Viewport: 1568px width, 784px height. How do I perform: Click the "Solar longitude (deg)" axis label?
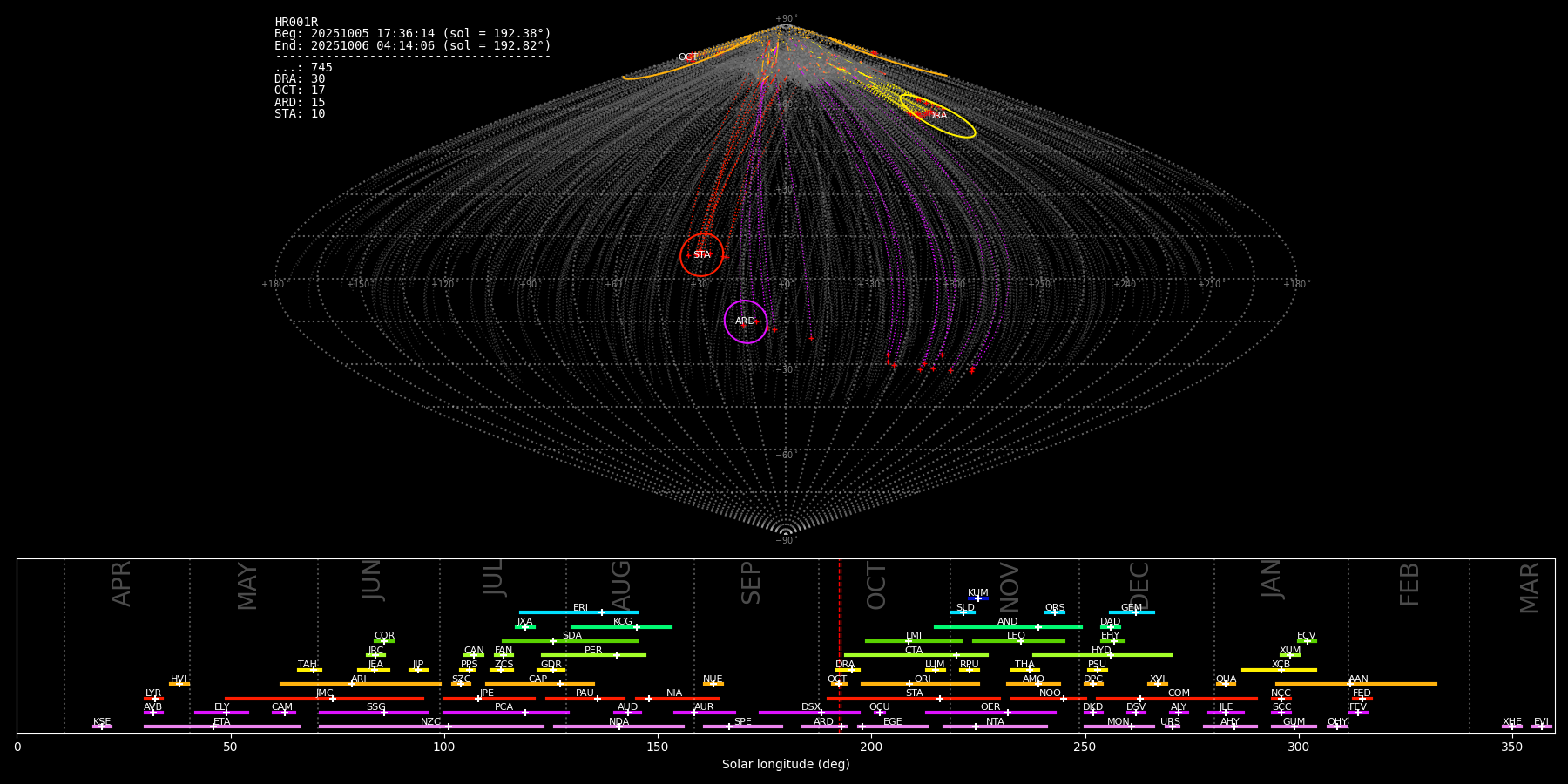786,765
